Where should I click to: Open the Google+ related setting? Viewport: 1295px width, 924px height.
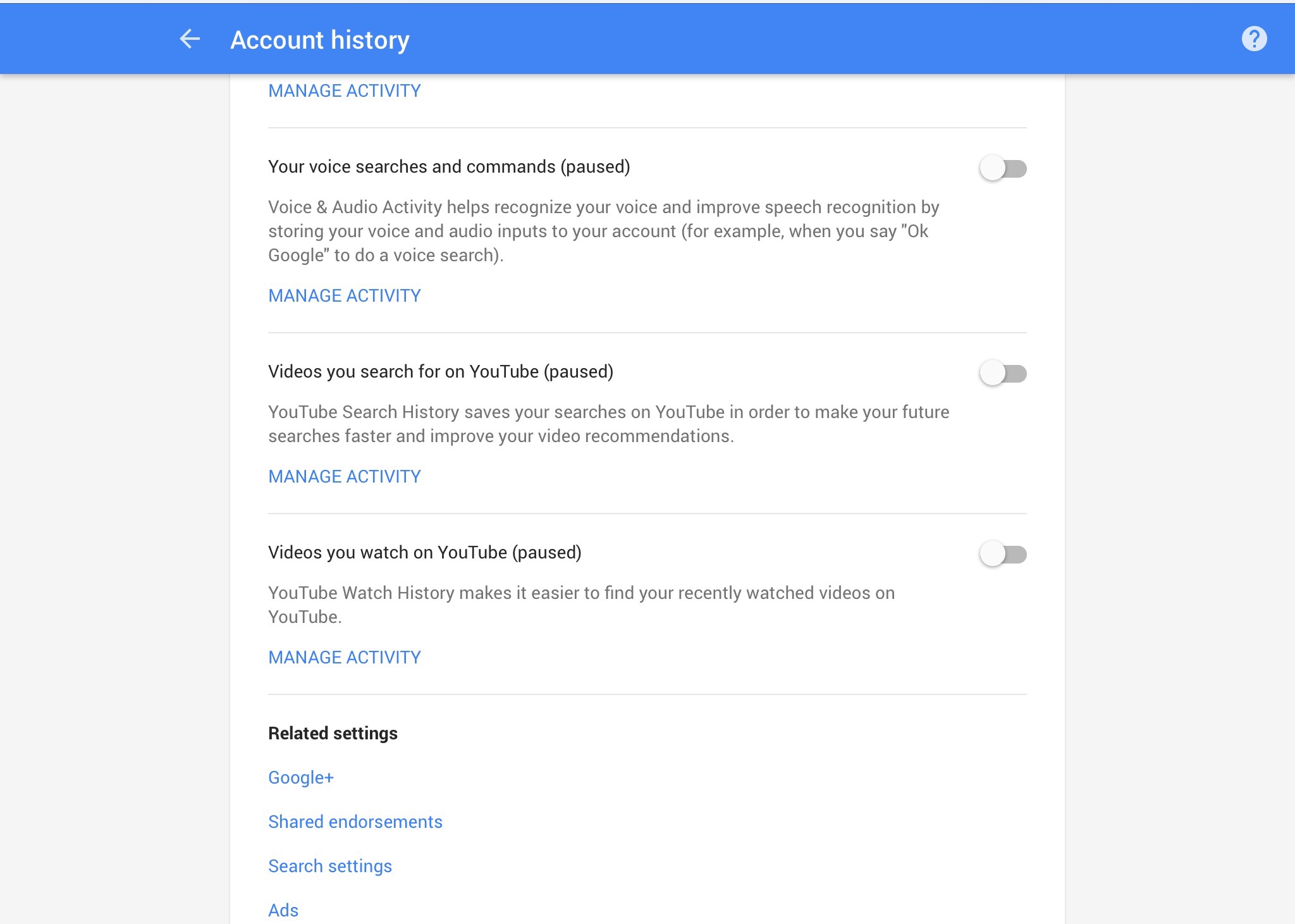coord(300,778)
